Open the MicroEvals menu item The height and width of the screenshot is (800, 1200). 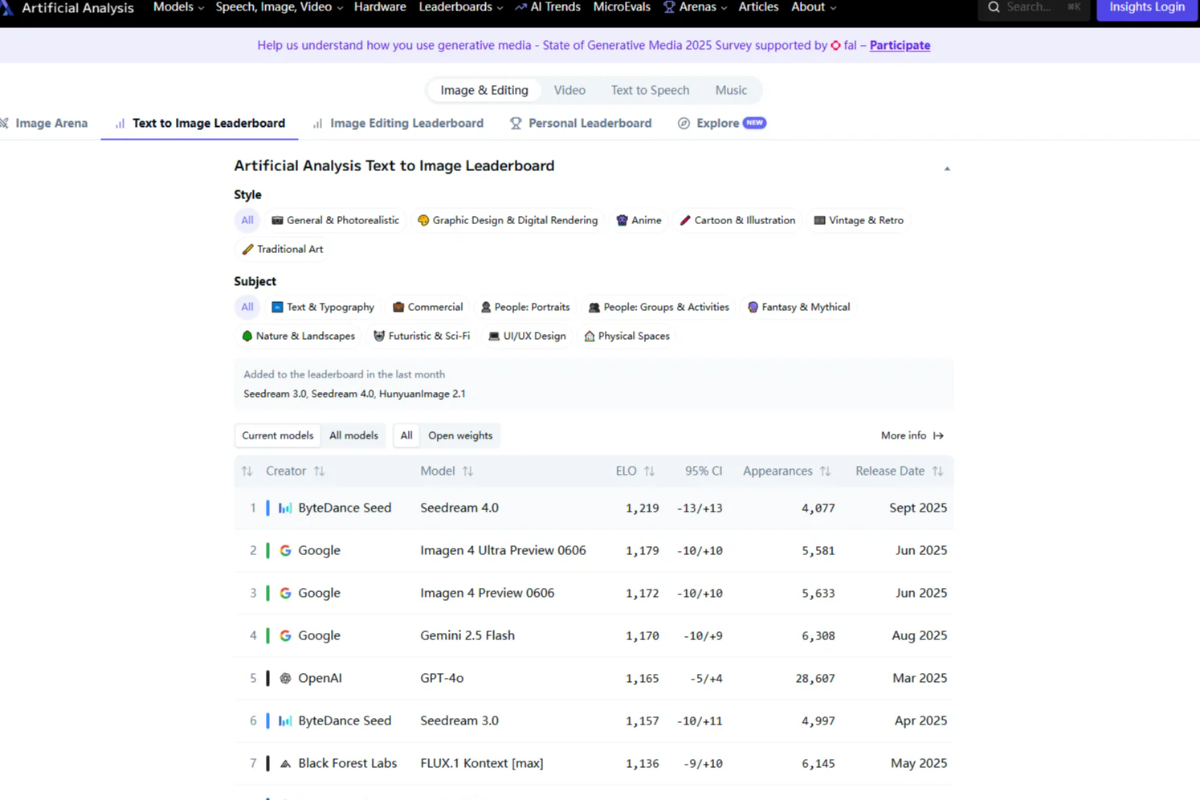[622, 7]
